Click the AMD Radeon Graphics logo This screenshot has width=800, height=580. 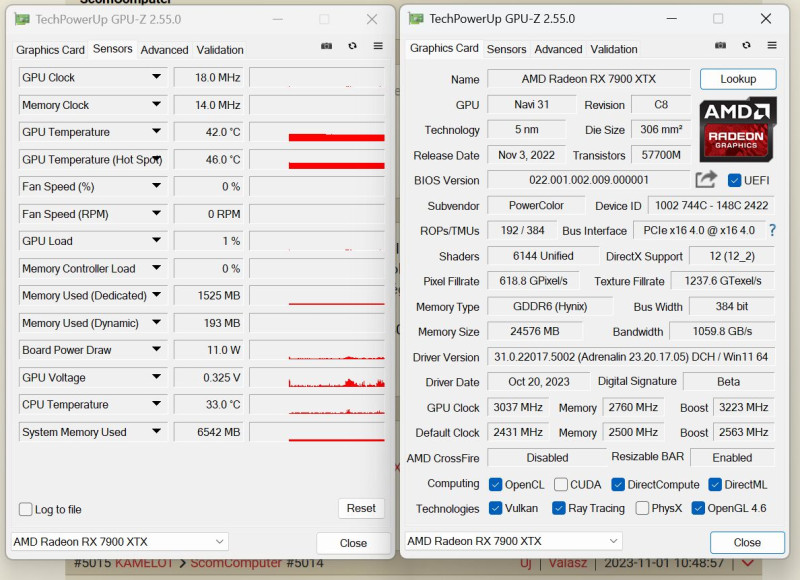[x=737, y=129]
